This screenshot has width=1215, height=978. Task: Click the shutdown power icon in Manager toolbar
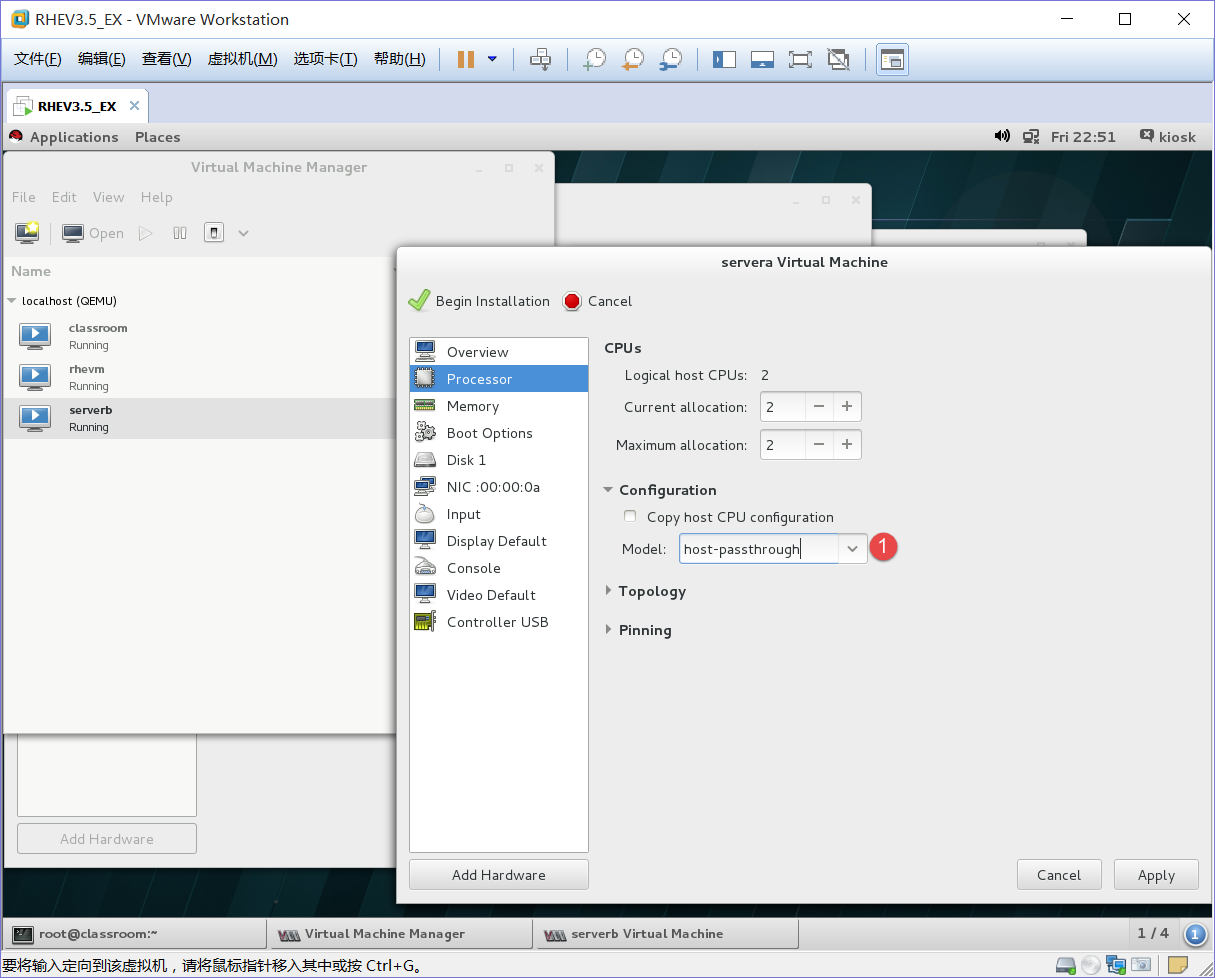(214, 233)
